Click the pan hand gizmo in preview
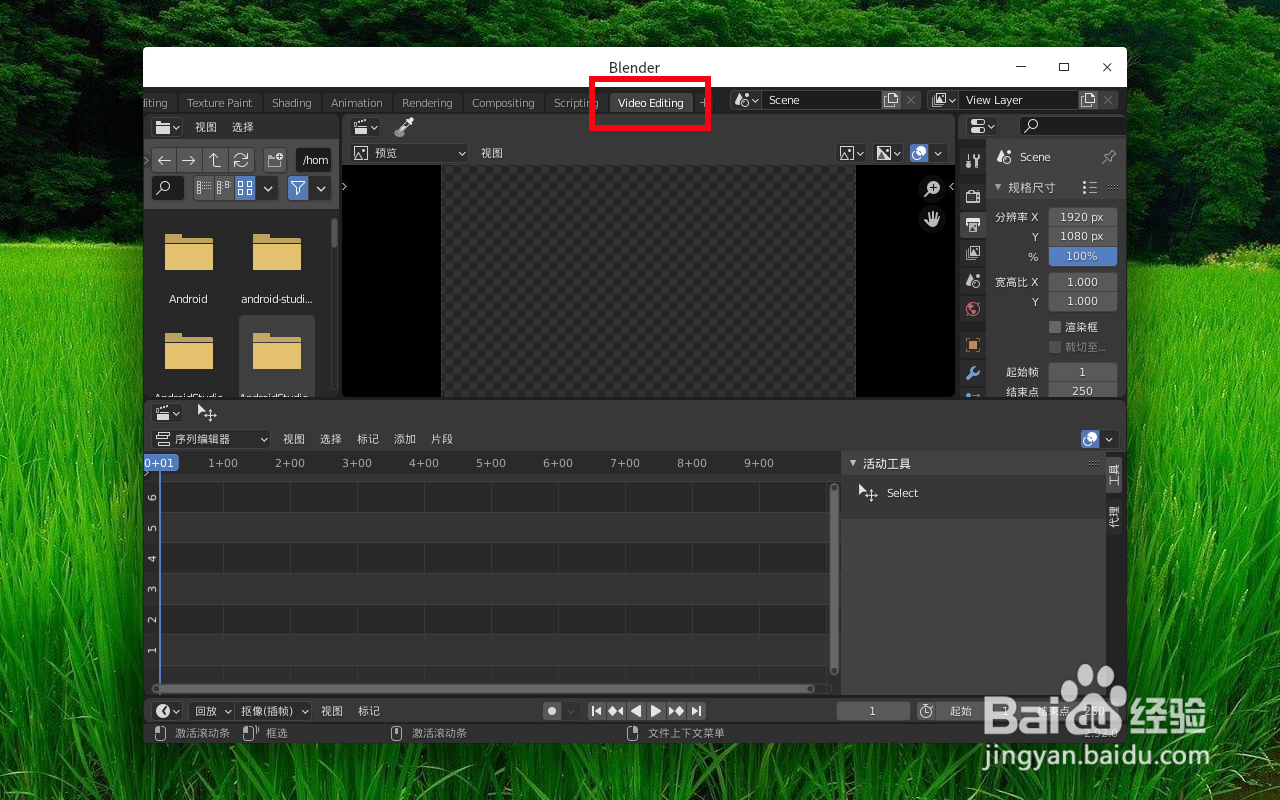 (932, 218)
